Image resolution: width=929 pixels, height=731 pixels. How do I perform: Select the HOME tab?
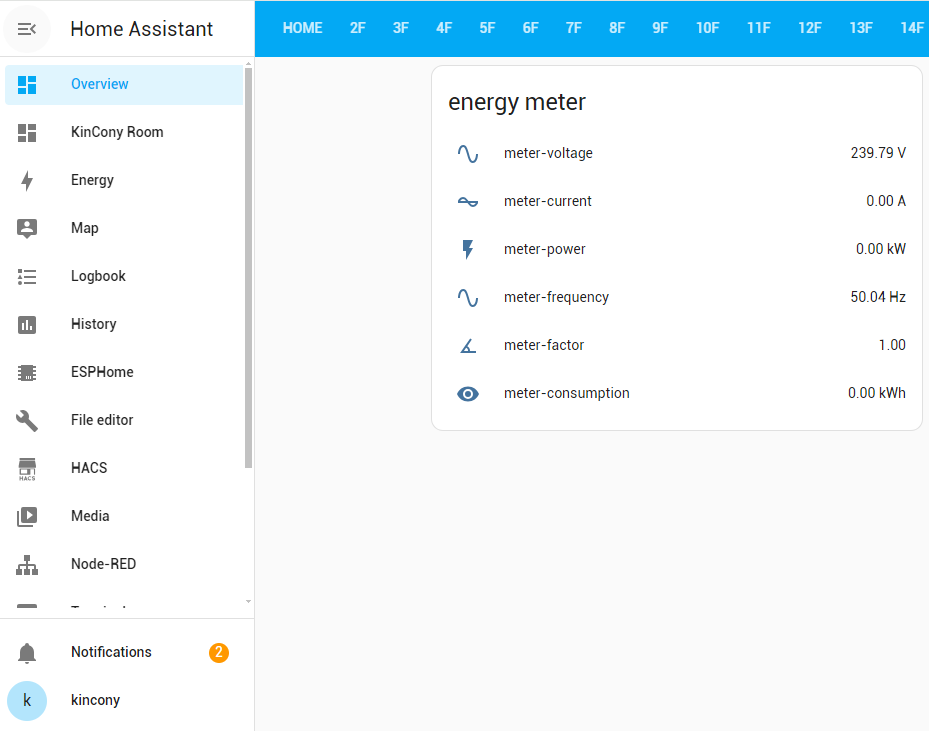[302, 28]
